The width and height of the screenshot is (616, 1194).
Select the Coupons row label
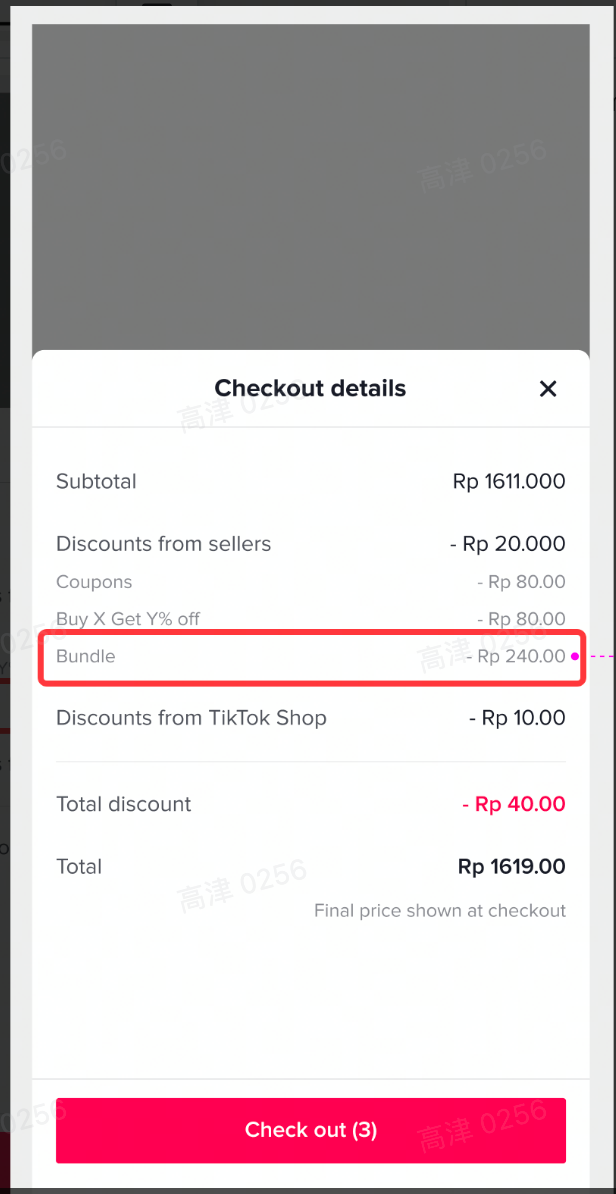tap(94, 582)
